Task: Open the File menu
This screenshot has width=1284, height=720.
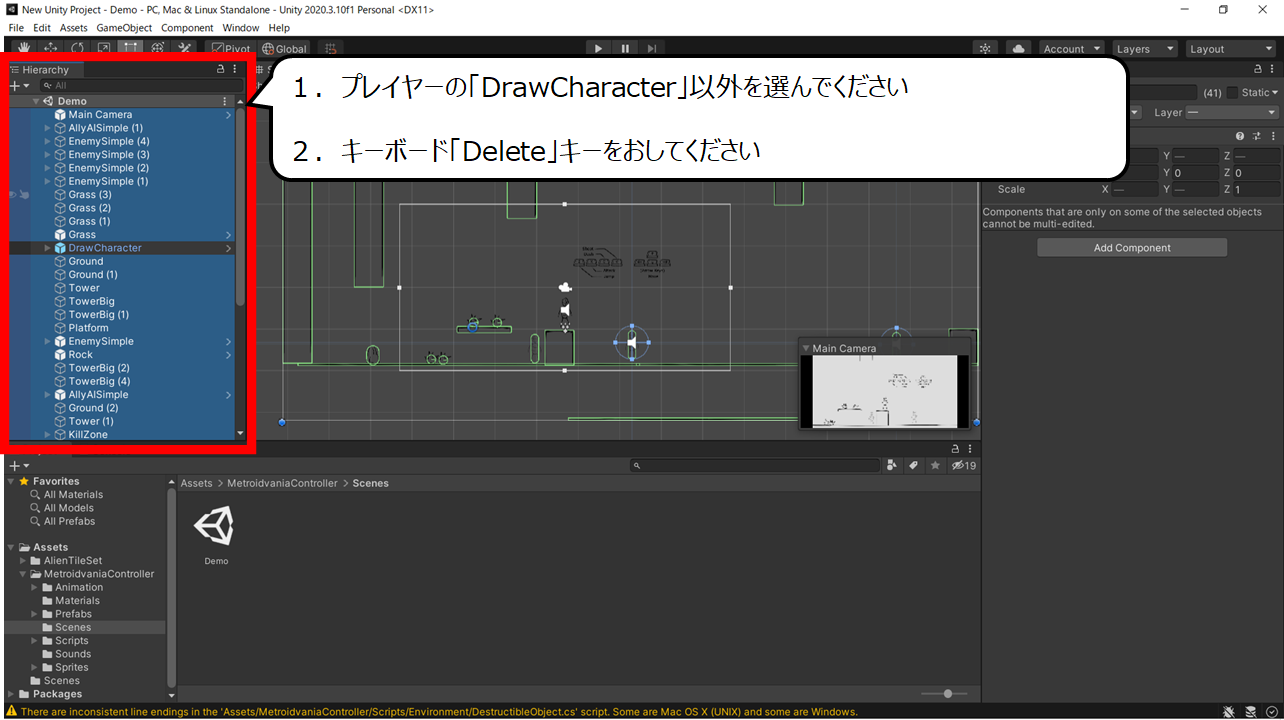Action: [x=16, y=28]
